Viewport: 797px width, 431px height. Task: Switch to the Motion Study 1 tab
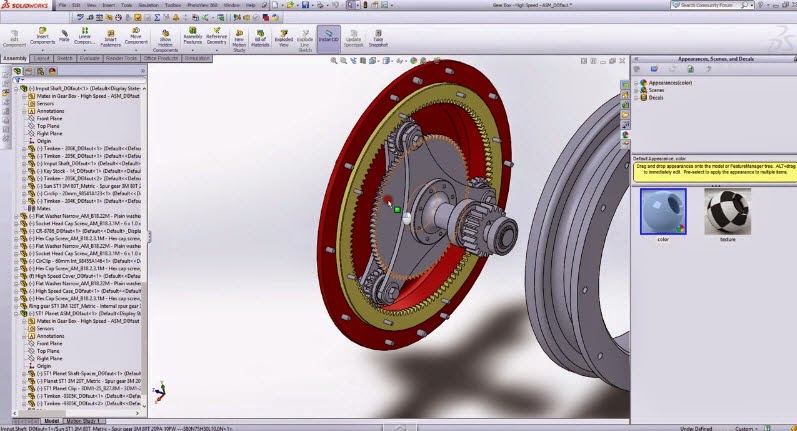coord(83,421)
